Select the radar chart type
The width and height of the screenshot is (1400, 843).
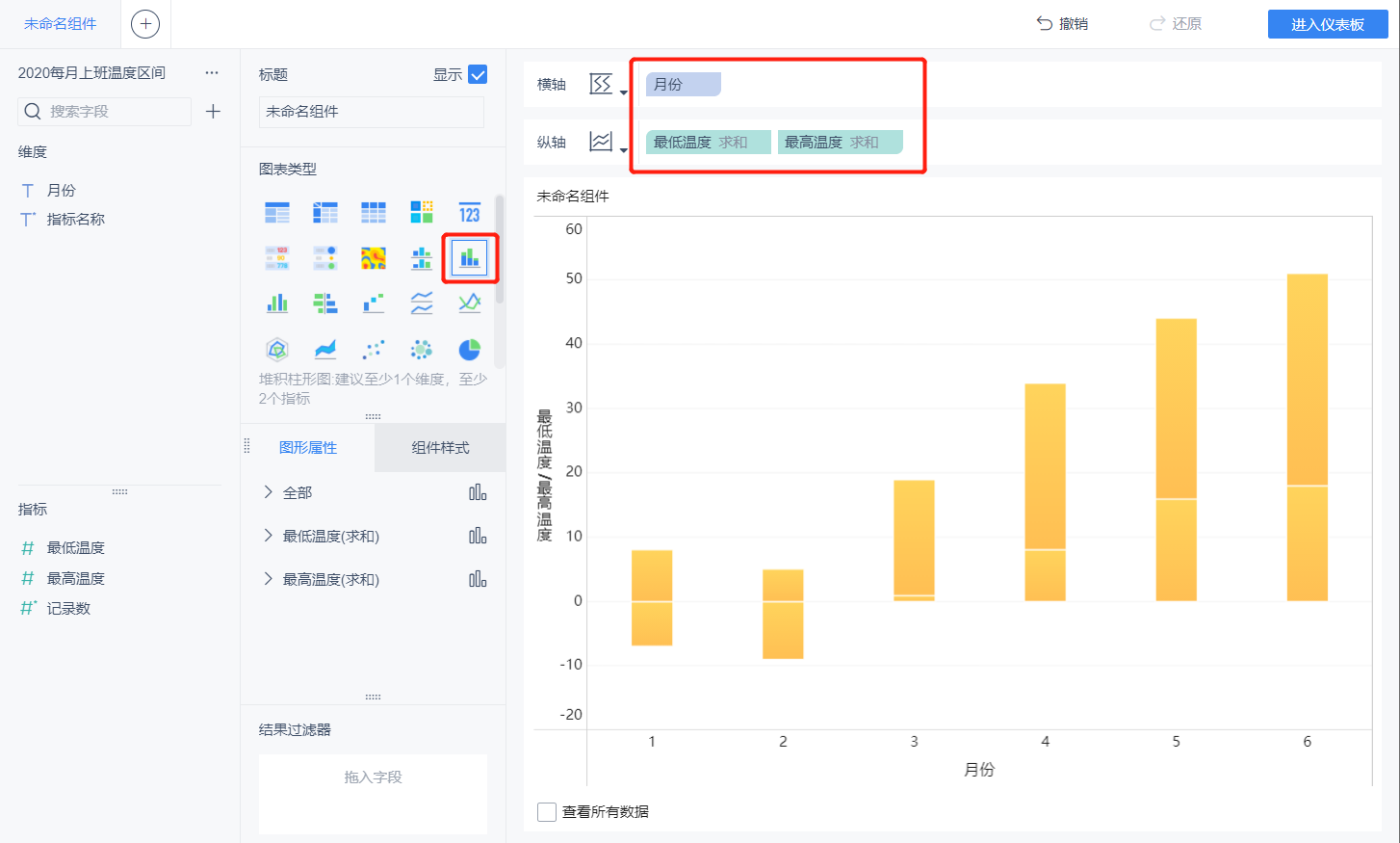click(x=277, y=349)
